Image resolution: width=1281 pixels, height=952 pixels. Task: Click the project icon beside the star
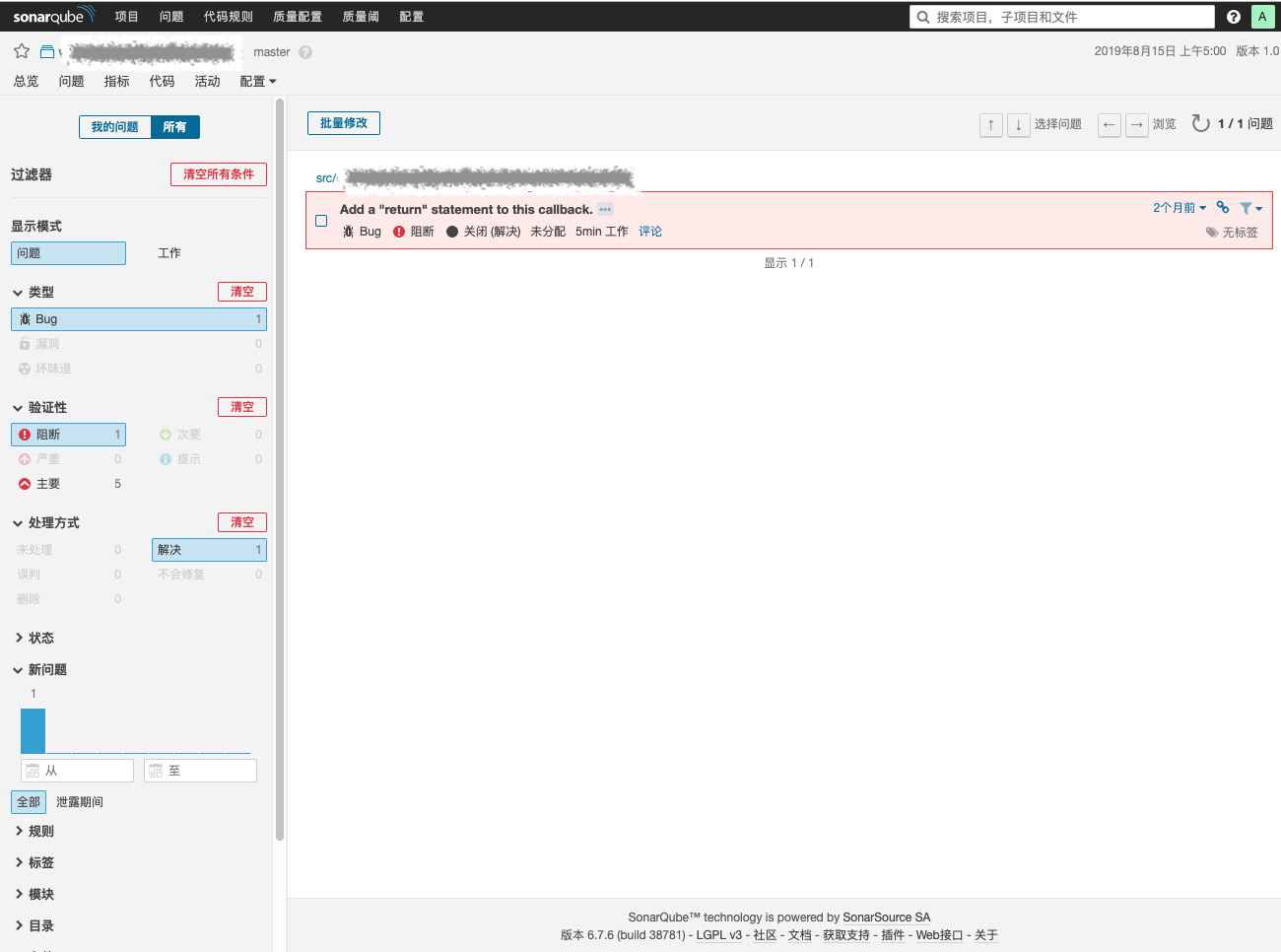click(x=46, y=51)
